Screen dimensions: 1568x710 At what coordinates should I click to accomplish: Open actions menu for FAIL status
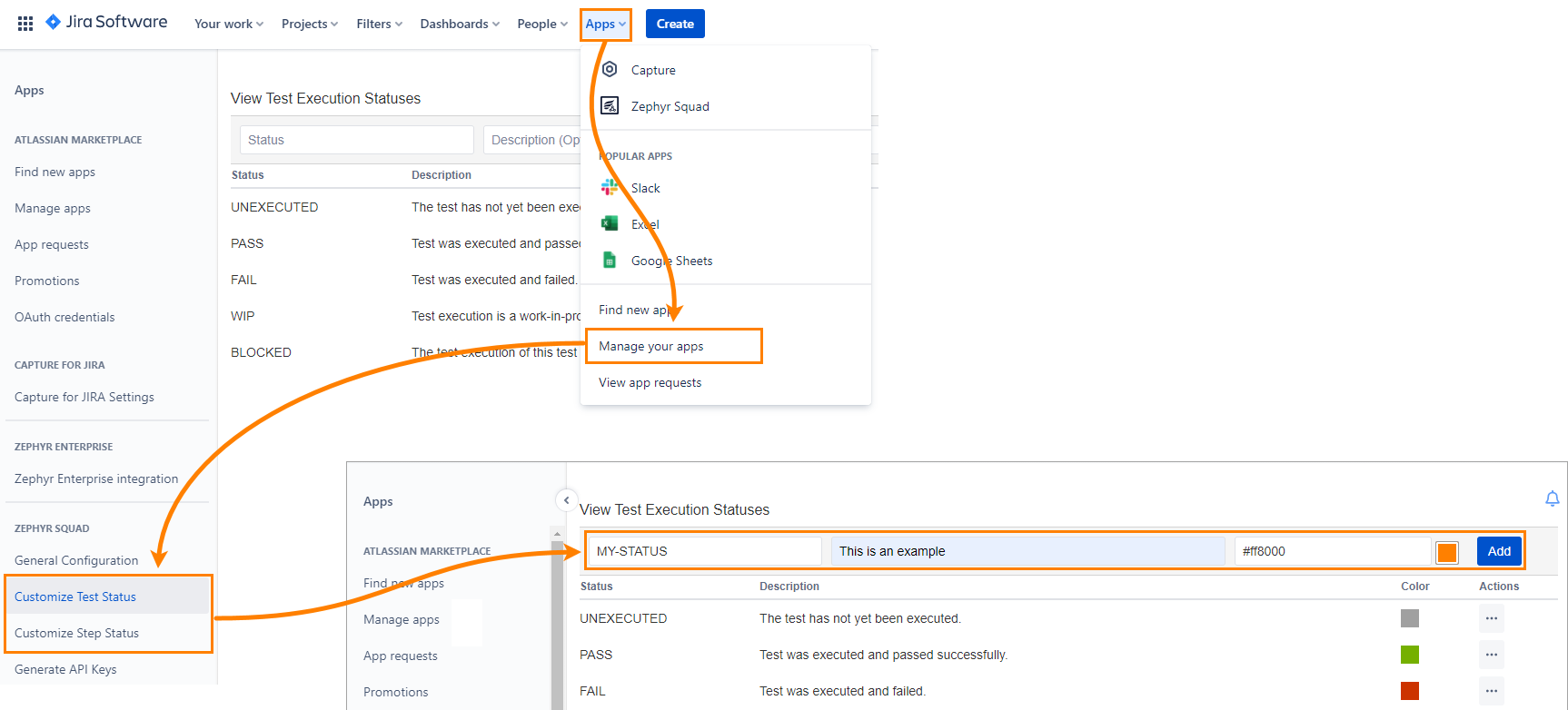pyautogui.click(x=1492, y=691)
